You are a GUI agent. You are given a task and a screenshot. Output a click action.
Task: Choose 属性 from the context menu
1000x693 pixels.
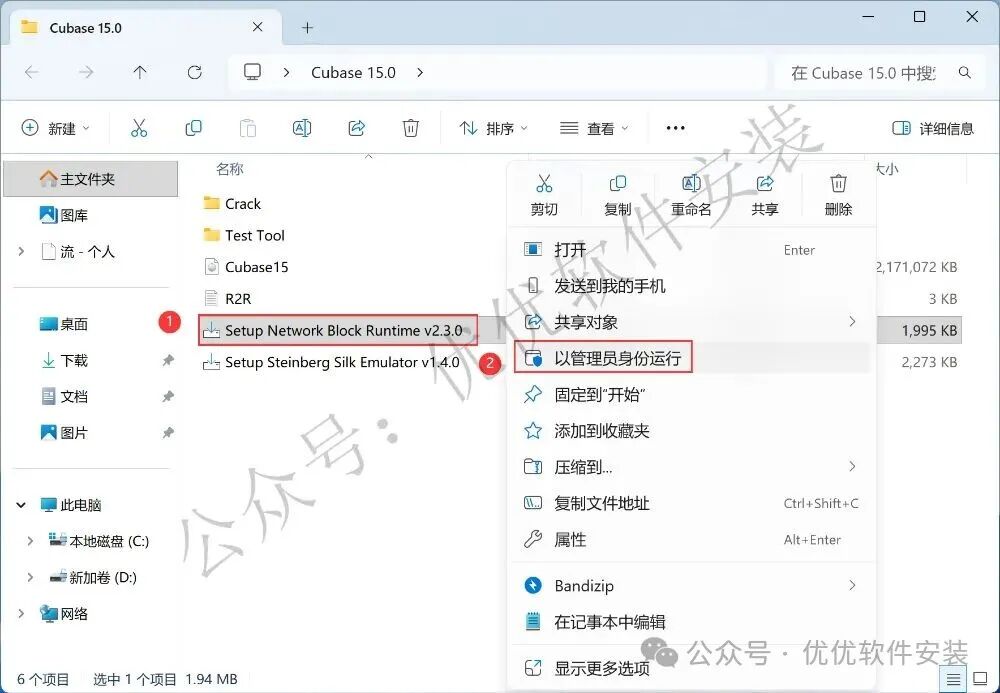(691, 540)
